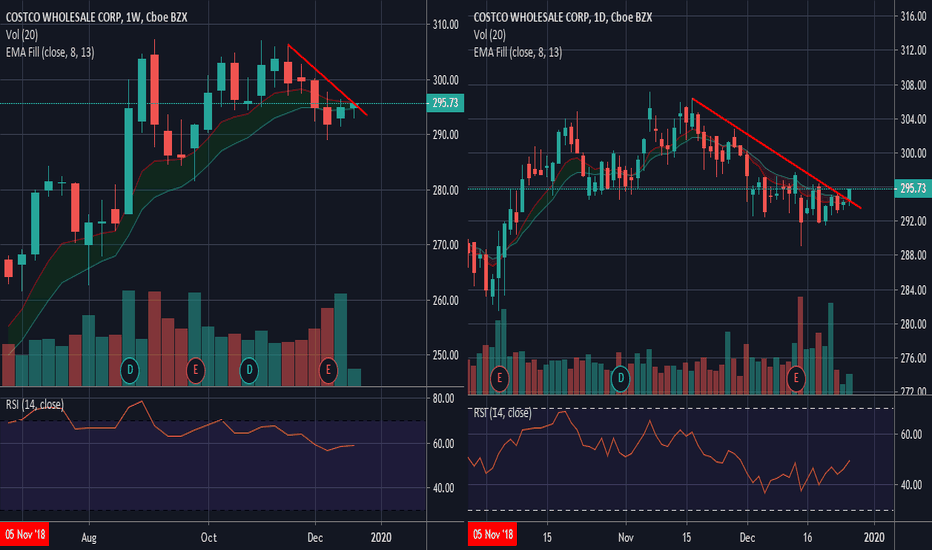Click 250.00 on weekly price scale

445,356
